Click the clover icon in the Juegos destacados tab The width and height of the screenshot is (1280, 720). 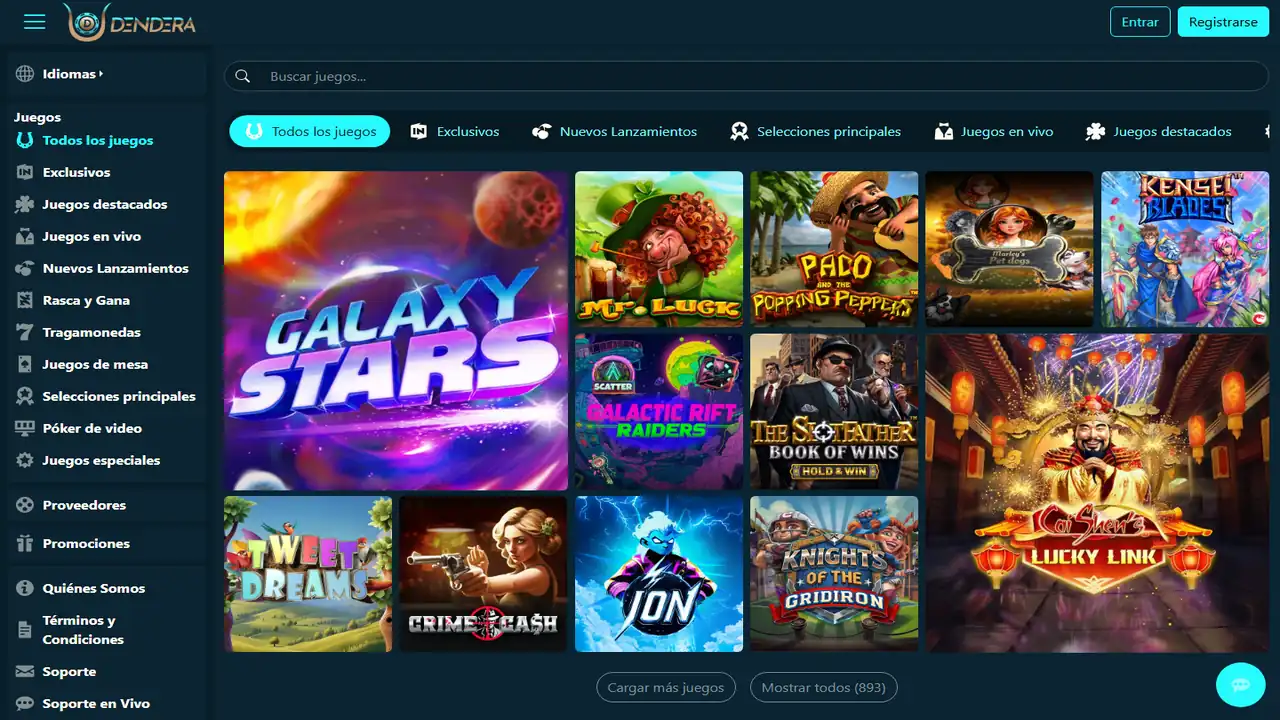coord(1095,132)
